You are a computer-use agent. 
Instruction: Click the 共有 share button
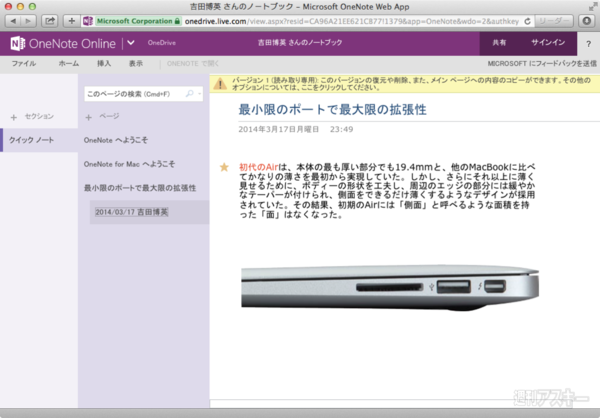[x=499, y=43]
